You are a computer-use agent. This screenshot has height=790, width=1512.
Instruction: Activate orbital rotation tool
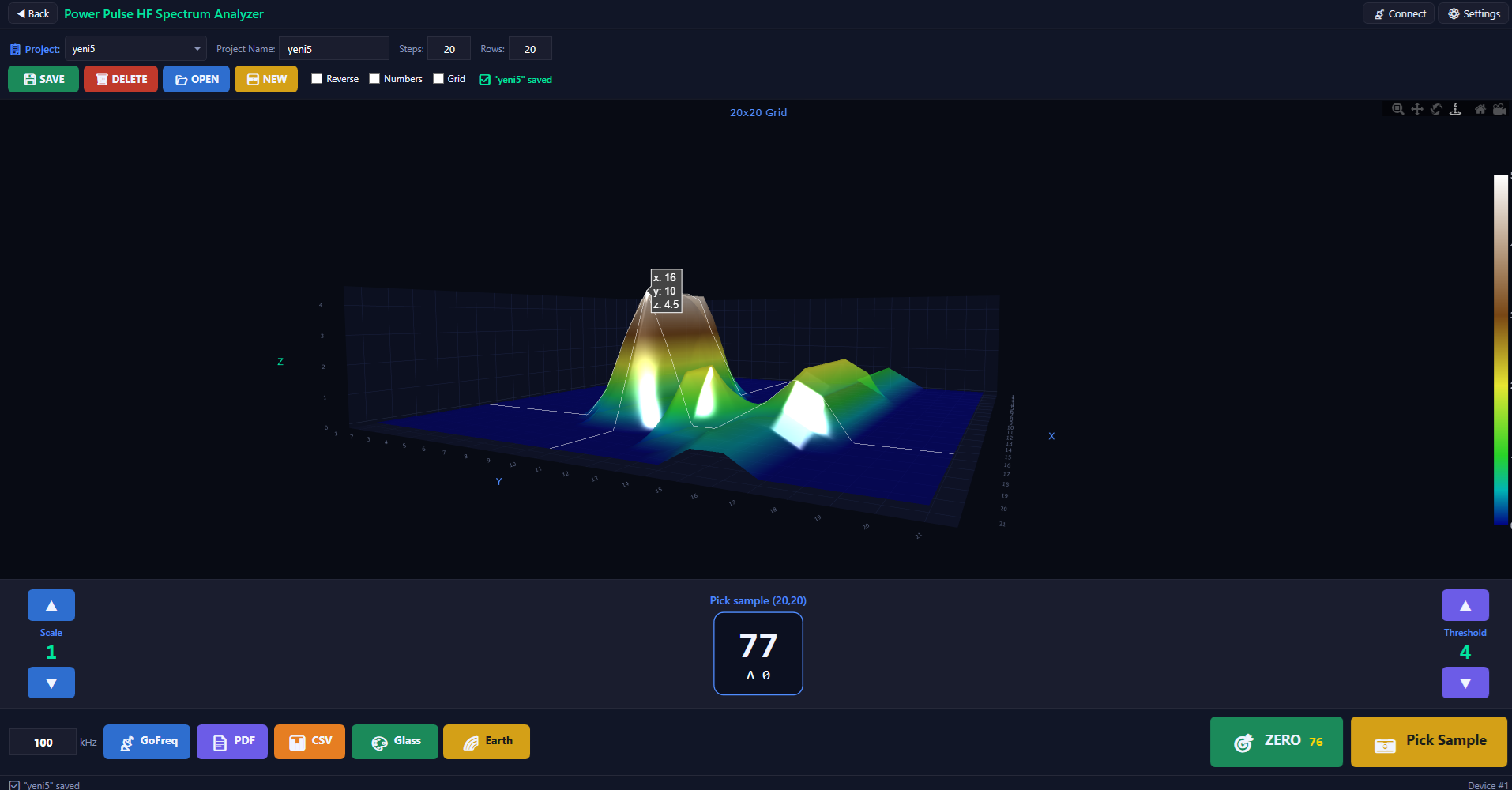point(1436,109)
